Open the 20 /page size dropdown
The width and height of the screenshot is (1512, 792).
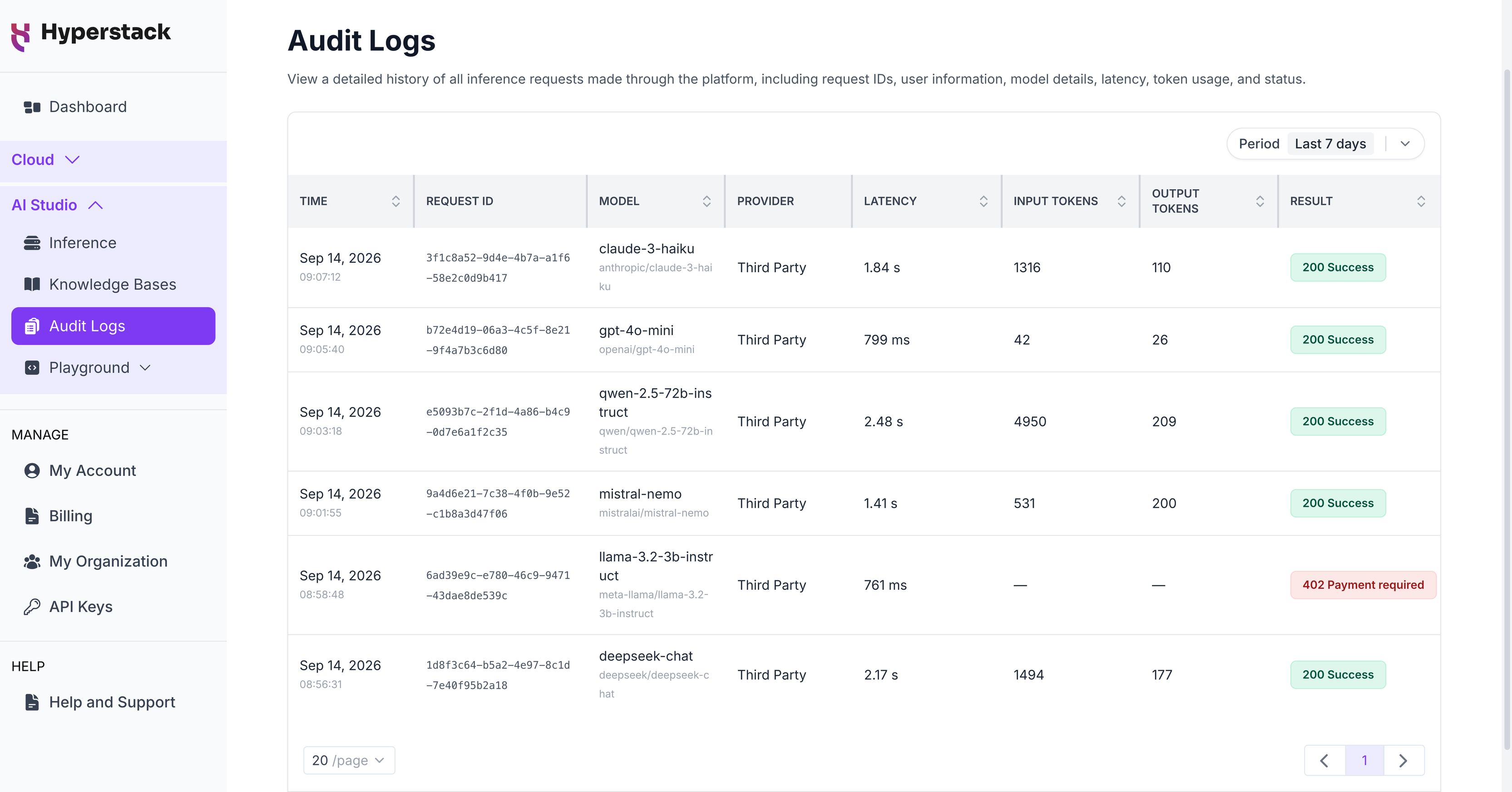click(349, 760)
